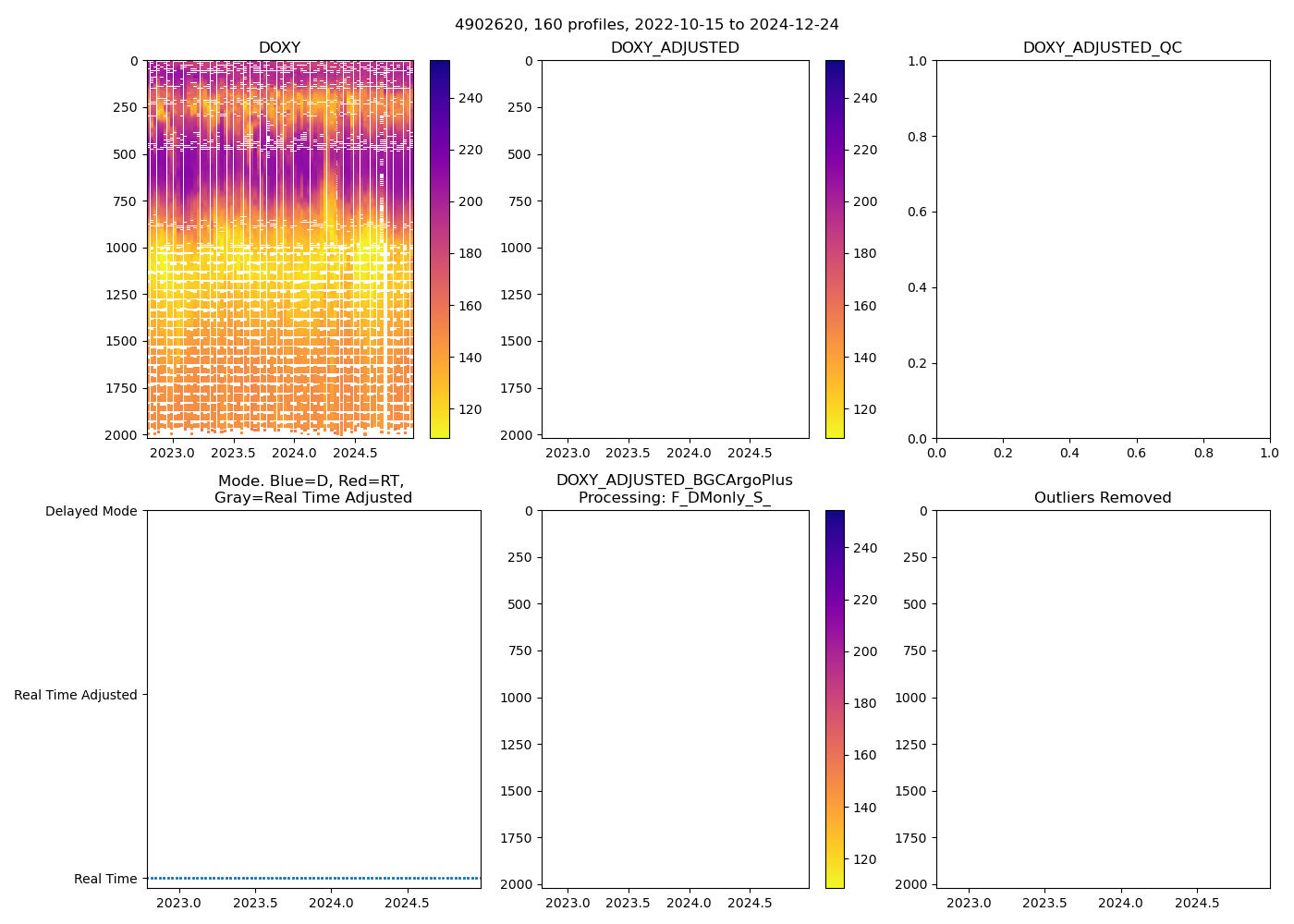Click the 0.6 x-axis tick of DOXY_ADJUSTED_QC

point(1136,453)
